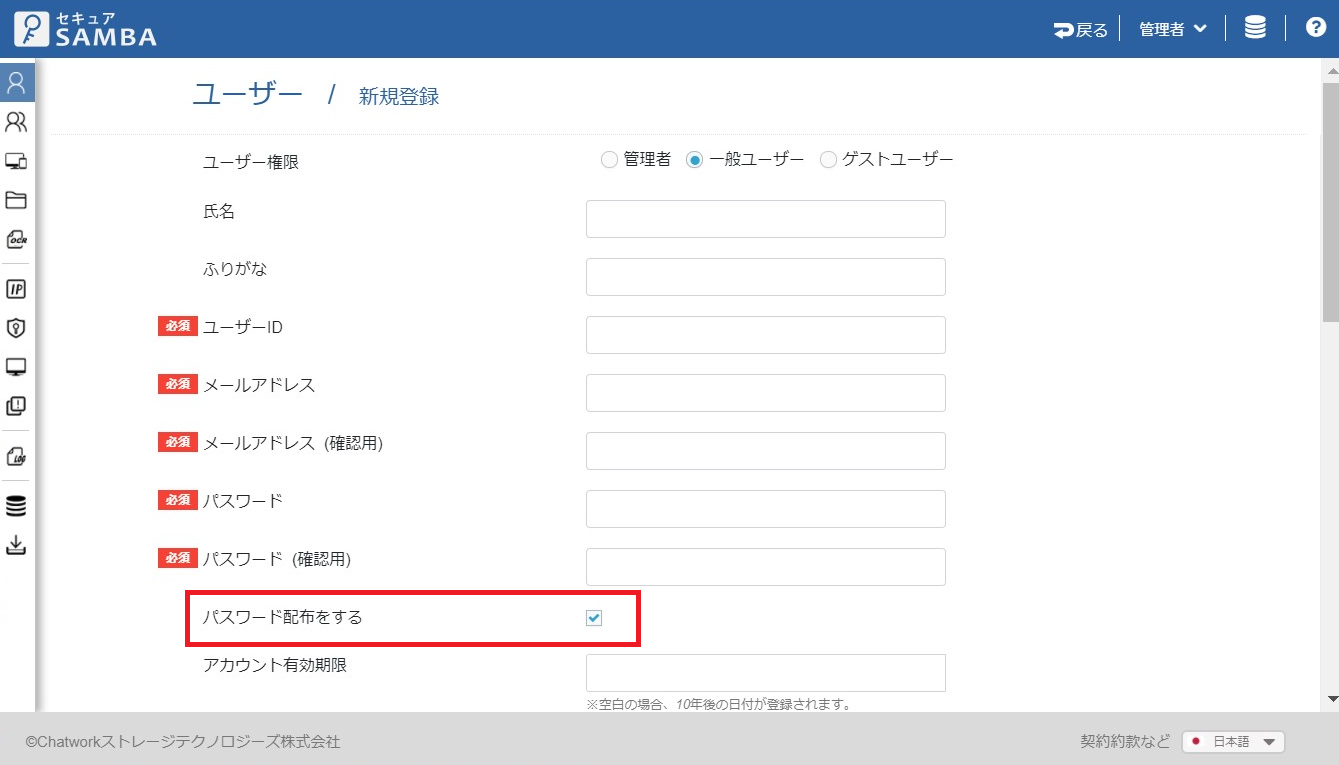The height and width of the screenshot is (765, 1339).
Task: Click the 氏名 input field
Action: click(x=766, y=219)
